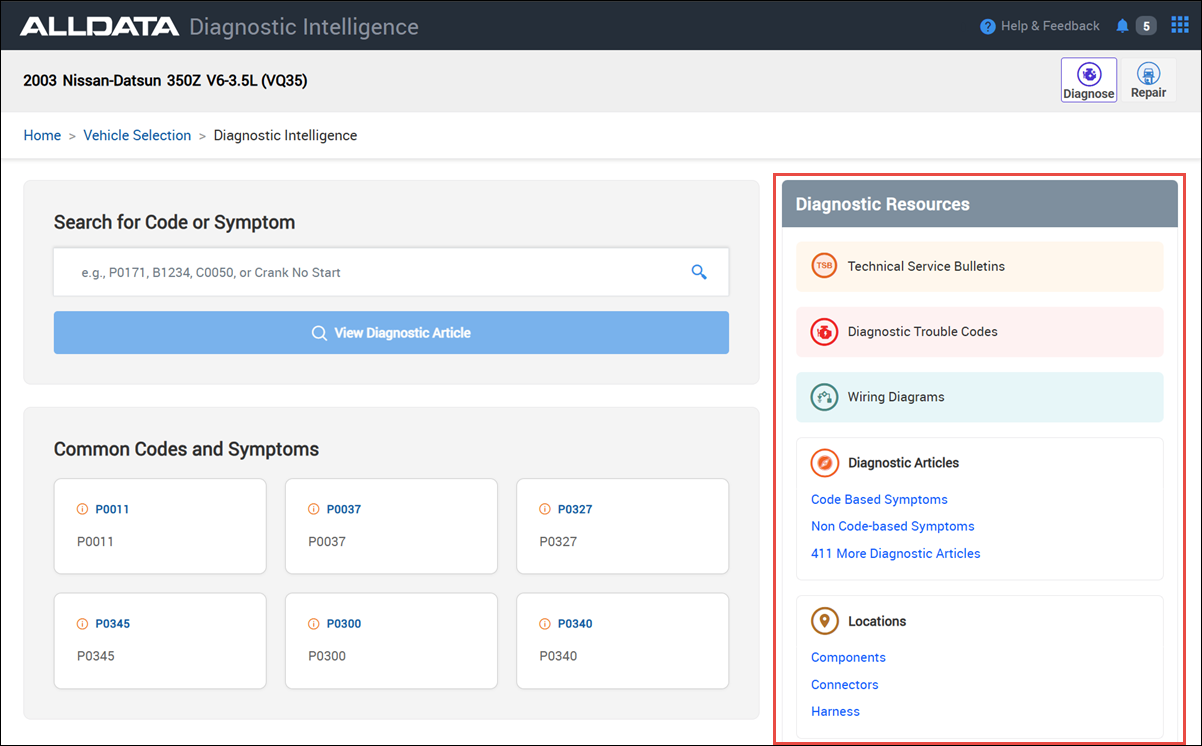Viewport: 1202px width, 746px height.
Task: Open the apps grid in the top bar
Action: pos(1179,24)
